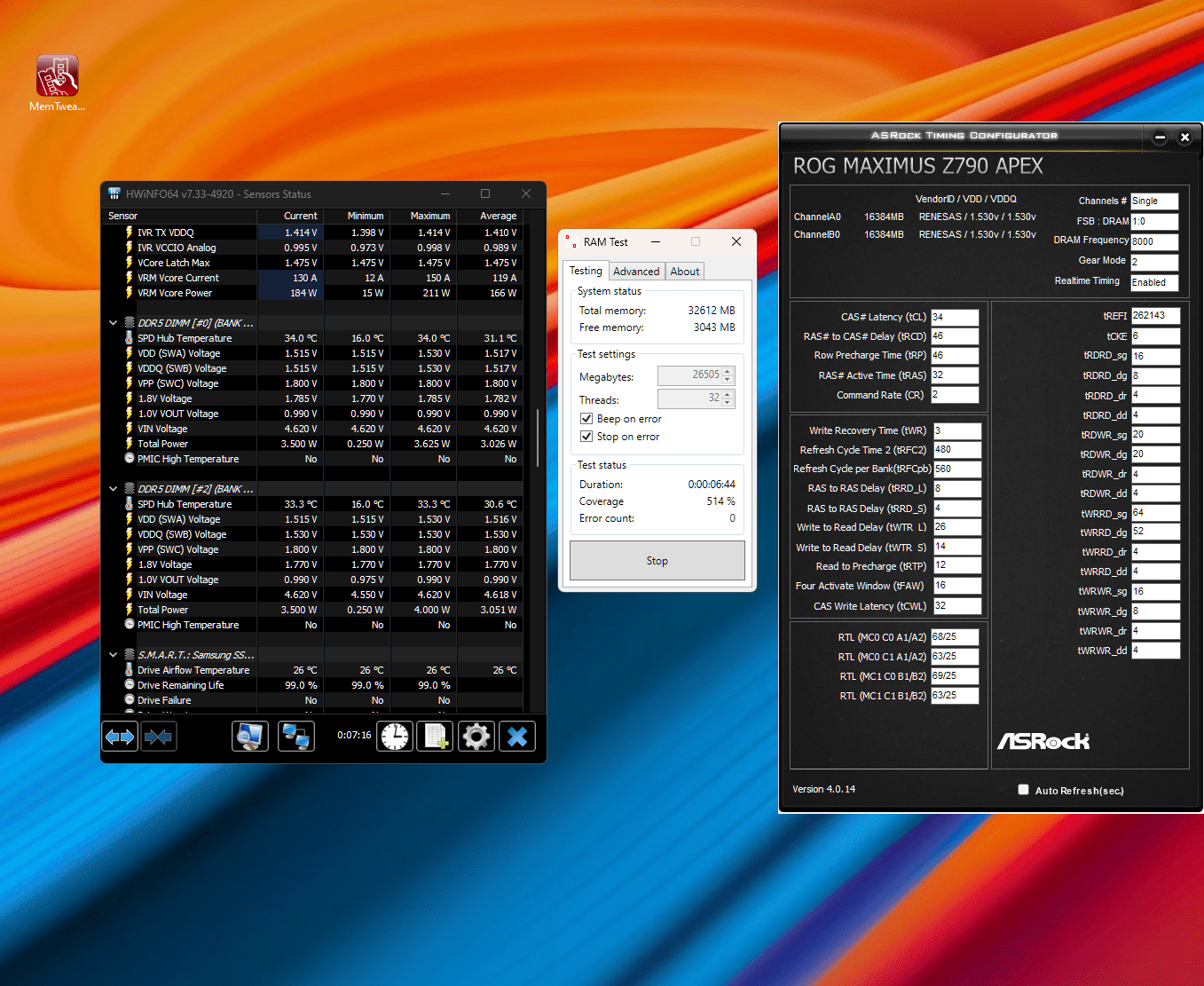Click the DRAM Frequency field showing 8000

[1154, 241]
